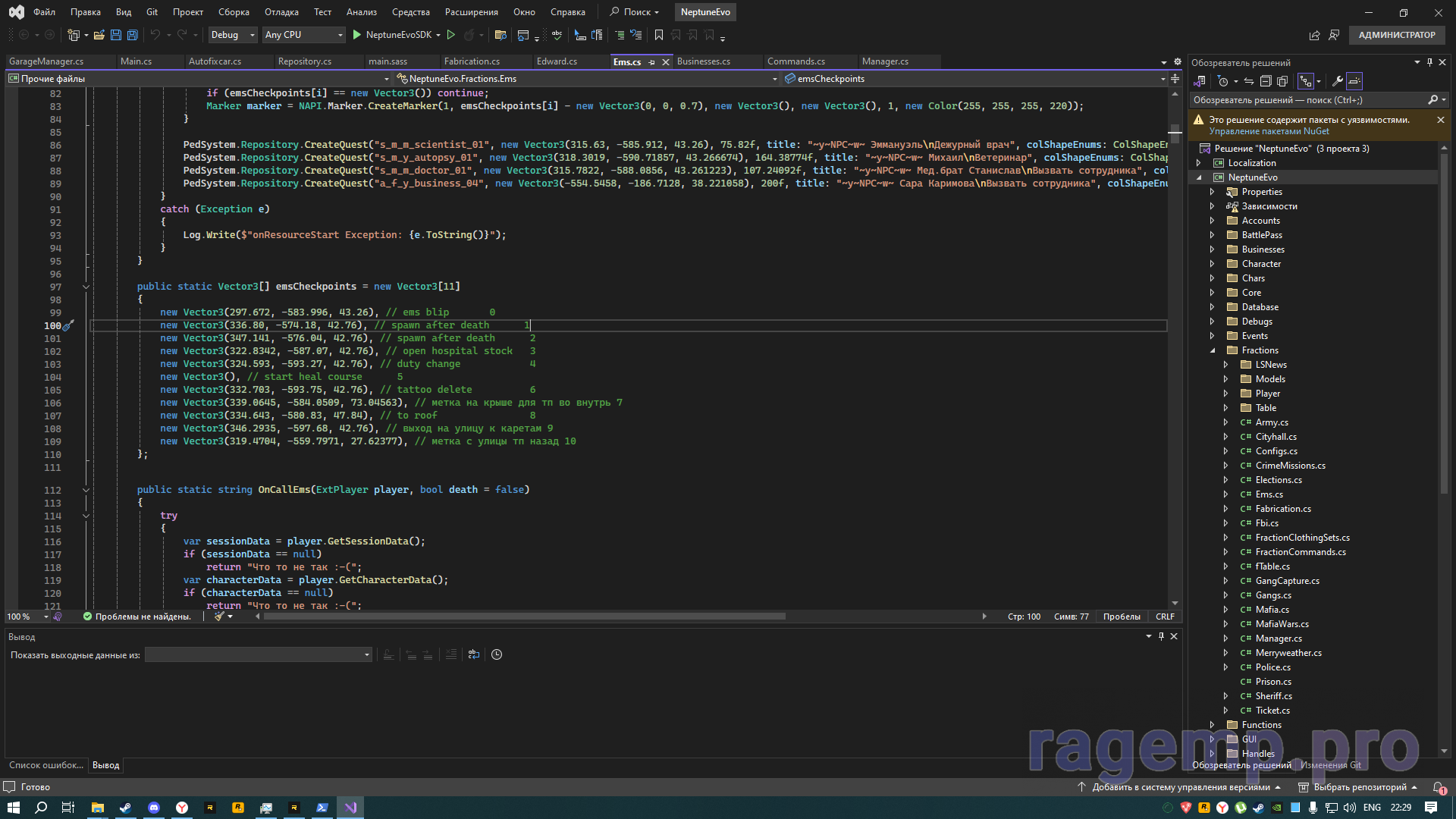Open the Debug configuration dropdown
Screen dimensions: 1456x819
click(233, 35)
